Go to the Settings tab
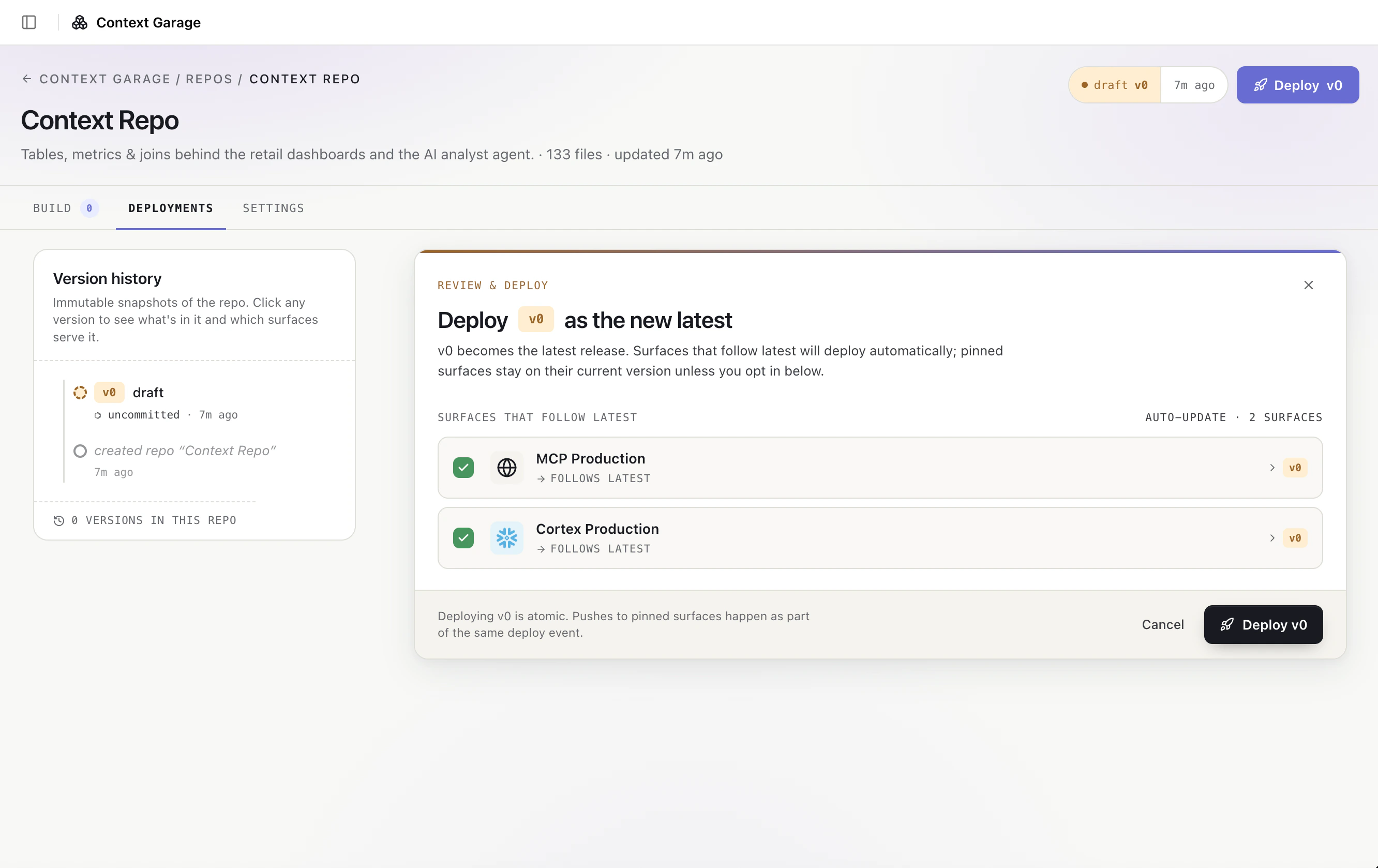This screenshot has width=1378, height=868. pyautogui.click(x=273, y=208)
